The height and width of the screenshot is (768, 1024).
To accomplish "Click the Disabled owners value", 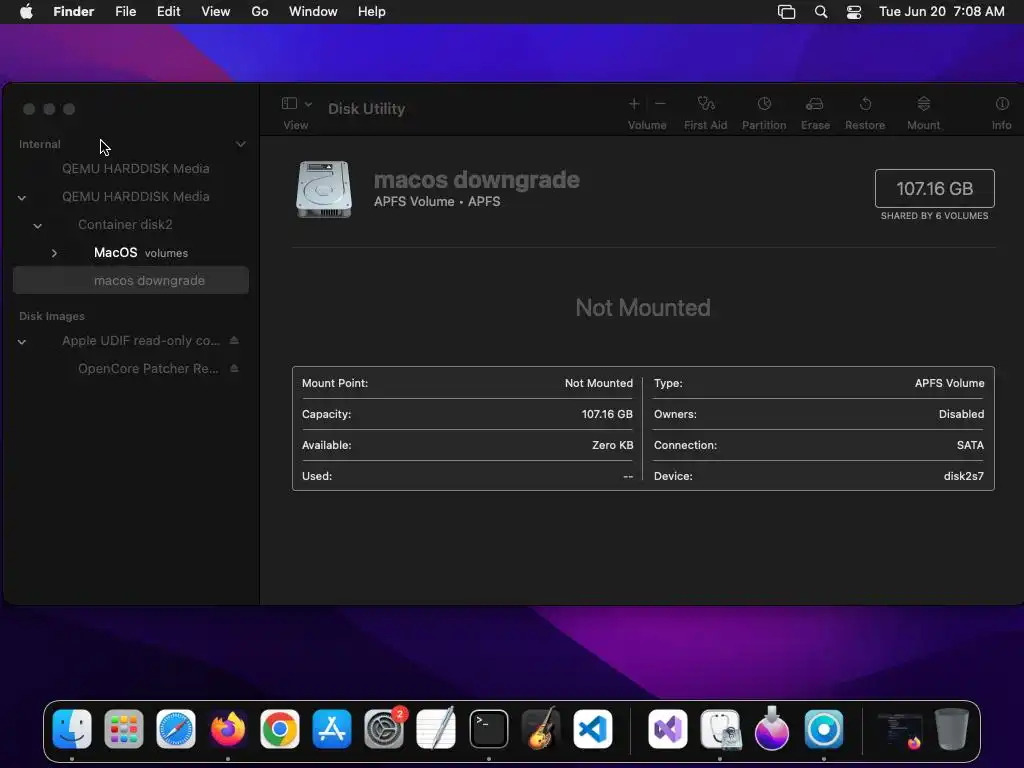I will point(961,414).
